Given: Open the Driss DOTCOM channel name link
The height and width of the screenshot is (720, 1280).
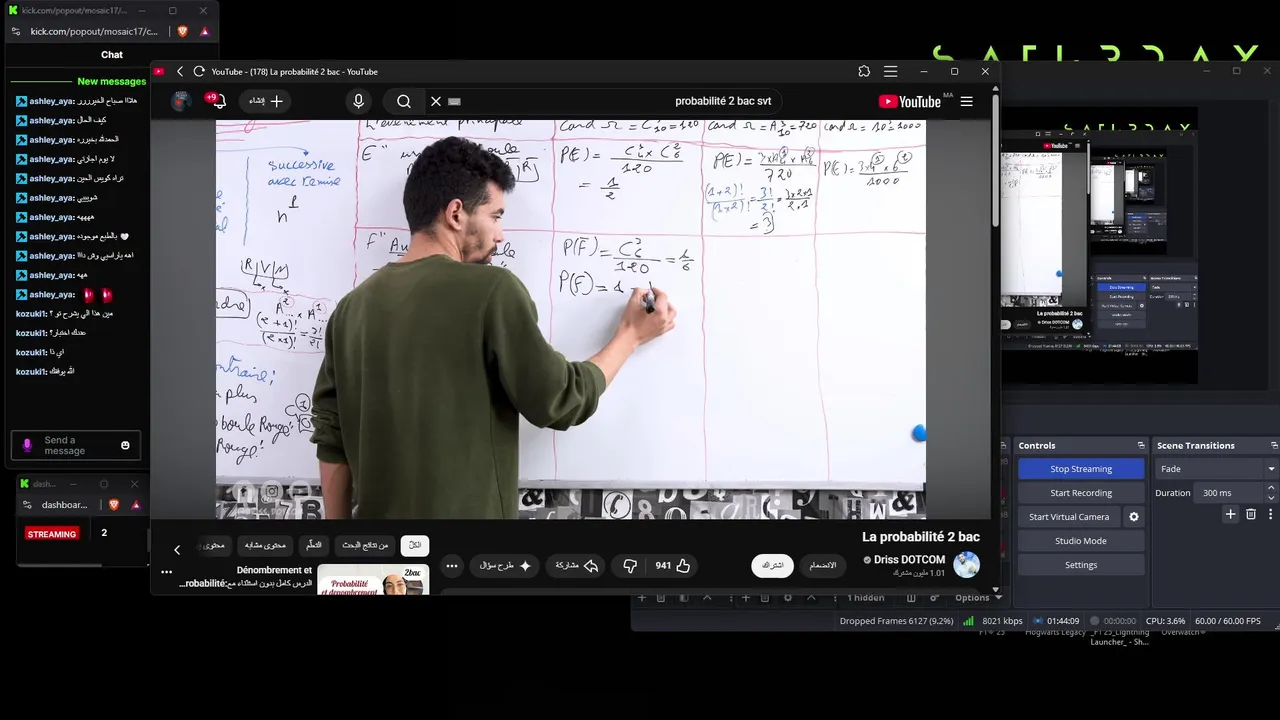Looking at the screenshot, I should (x=909, y=560).
